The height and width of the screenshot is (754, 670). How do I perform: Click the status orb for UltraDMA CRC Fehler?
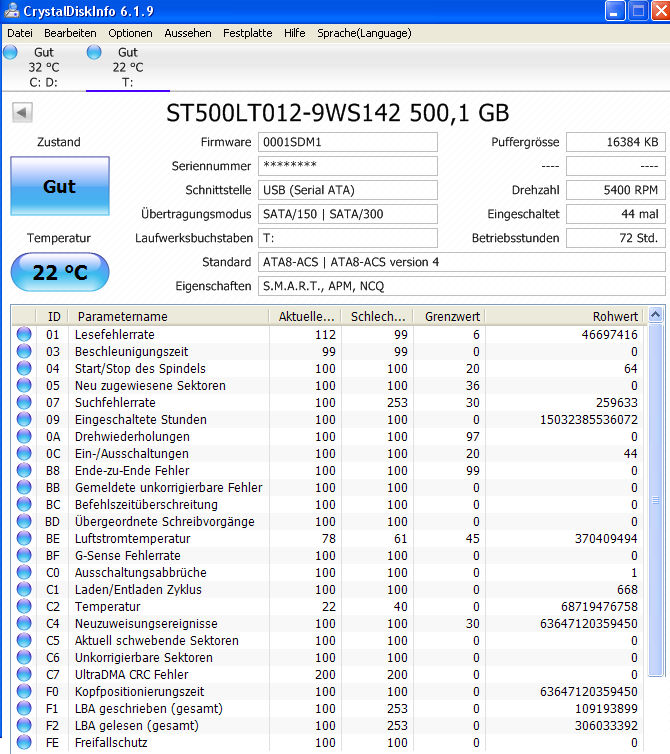24,674
